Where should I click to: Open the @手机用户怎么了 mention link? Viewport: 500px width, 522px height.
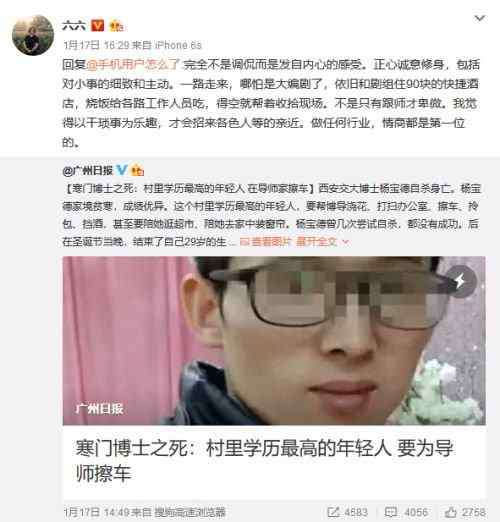133,64
